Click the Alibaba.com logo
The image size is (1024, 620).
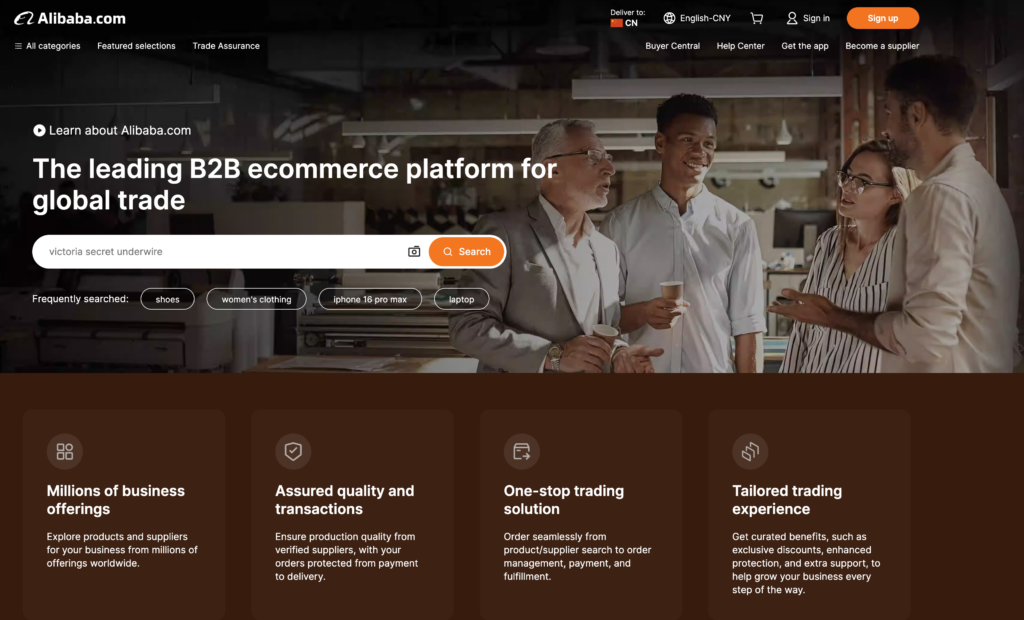[69, 18]
